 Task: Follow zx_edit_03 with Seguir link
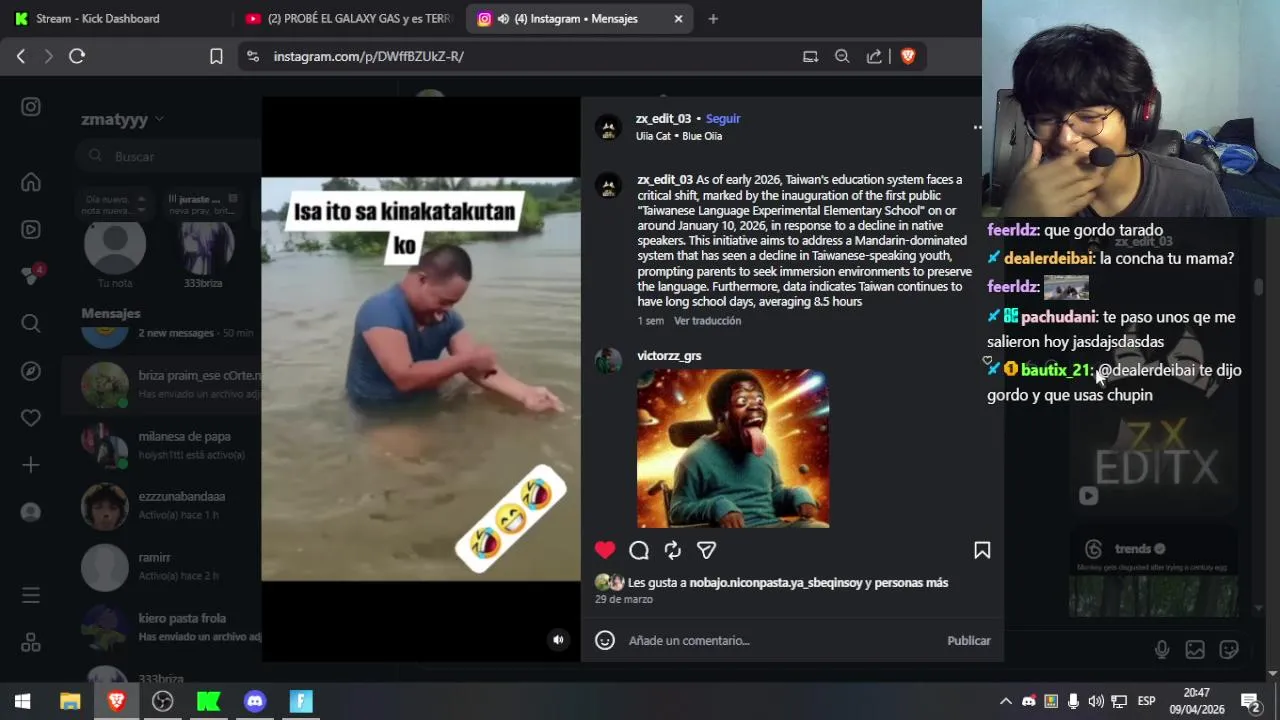(723, 118)
